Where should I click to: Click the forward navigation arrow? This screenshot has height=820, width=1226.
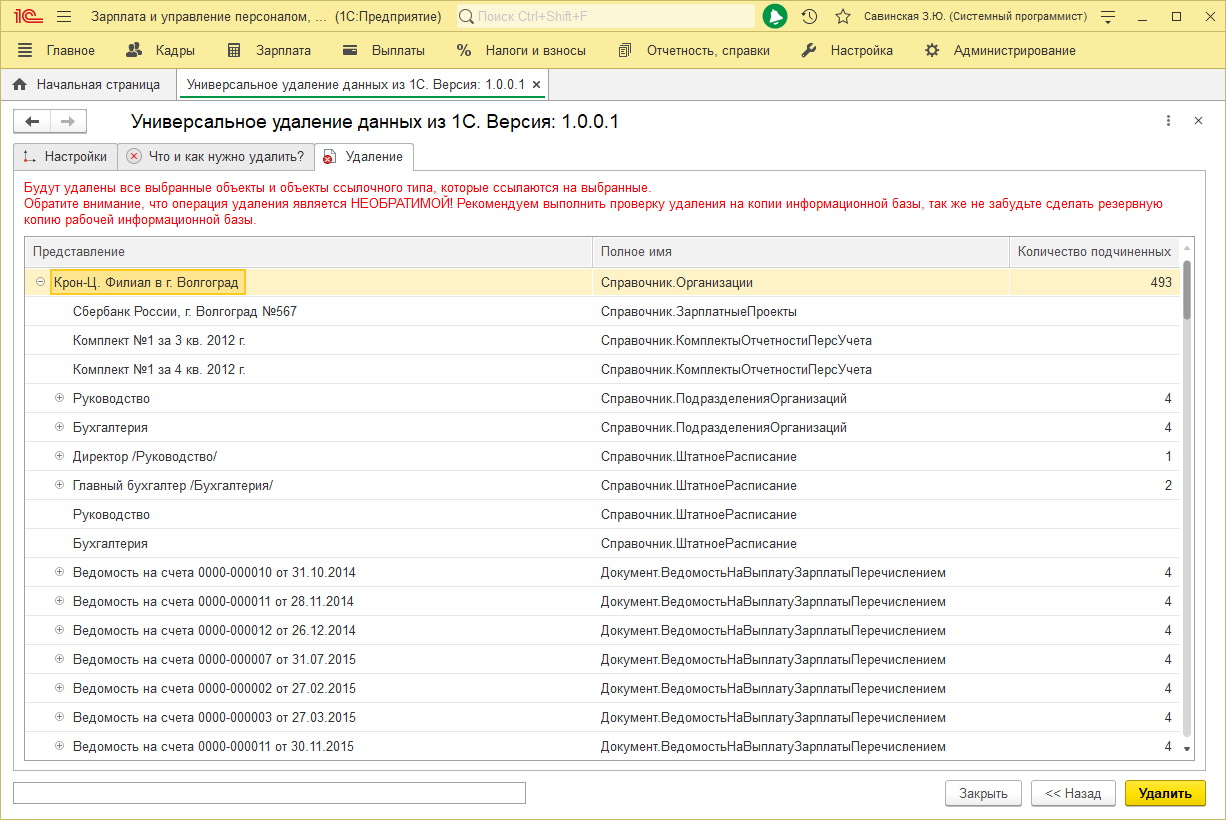point(68,121)
